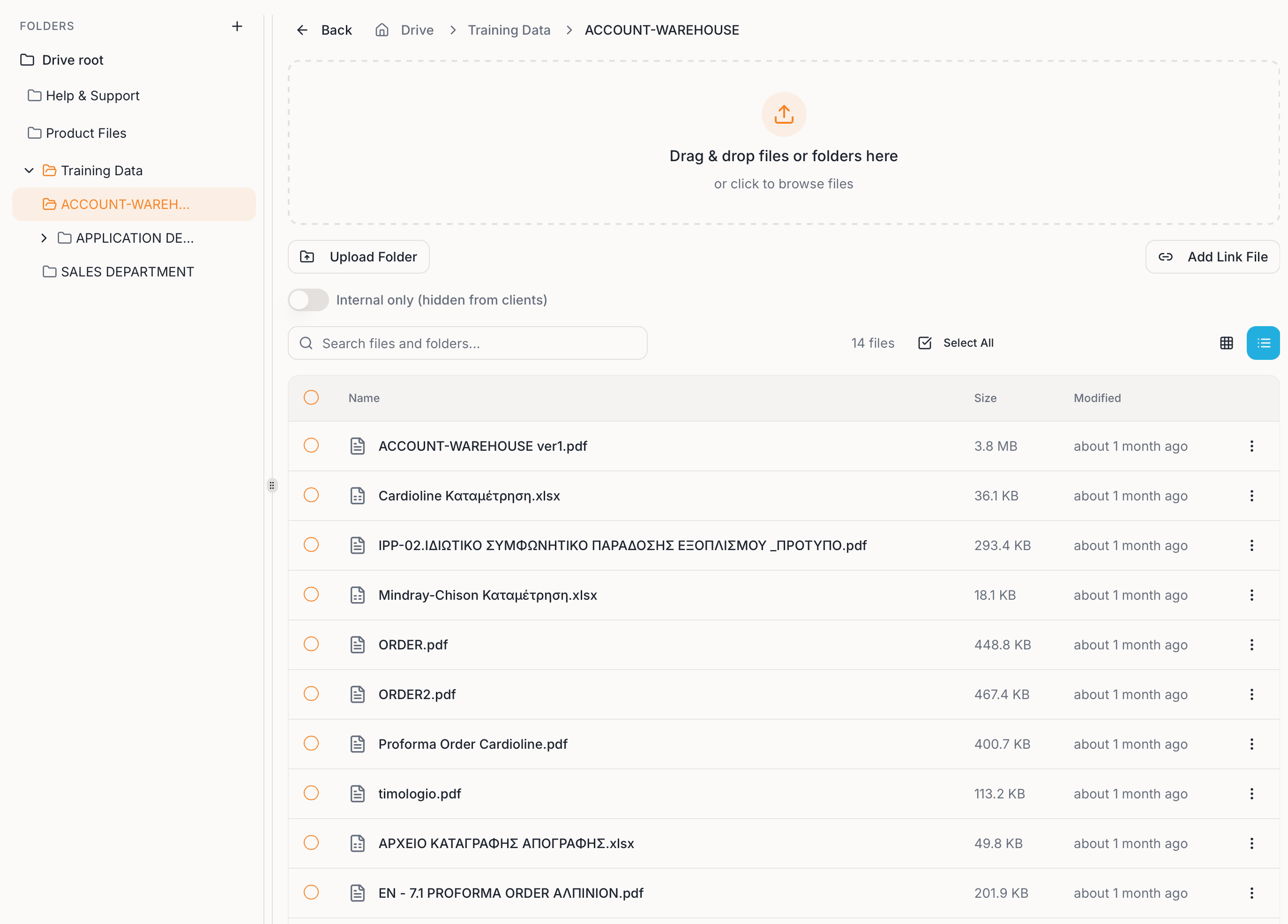Click the Add Link File button

coord(1212,257)
